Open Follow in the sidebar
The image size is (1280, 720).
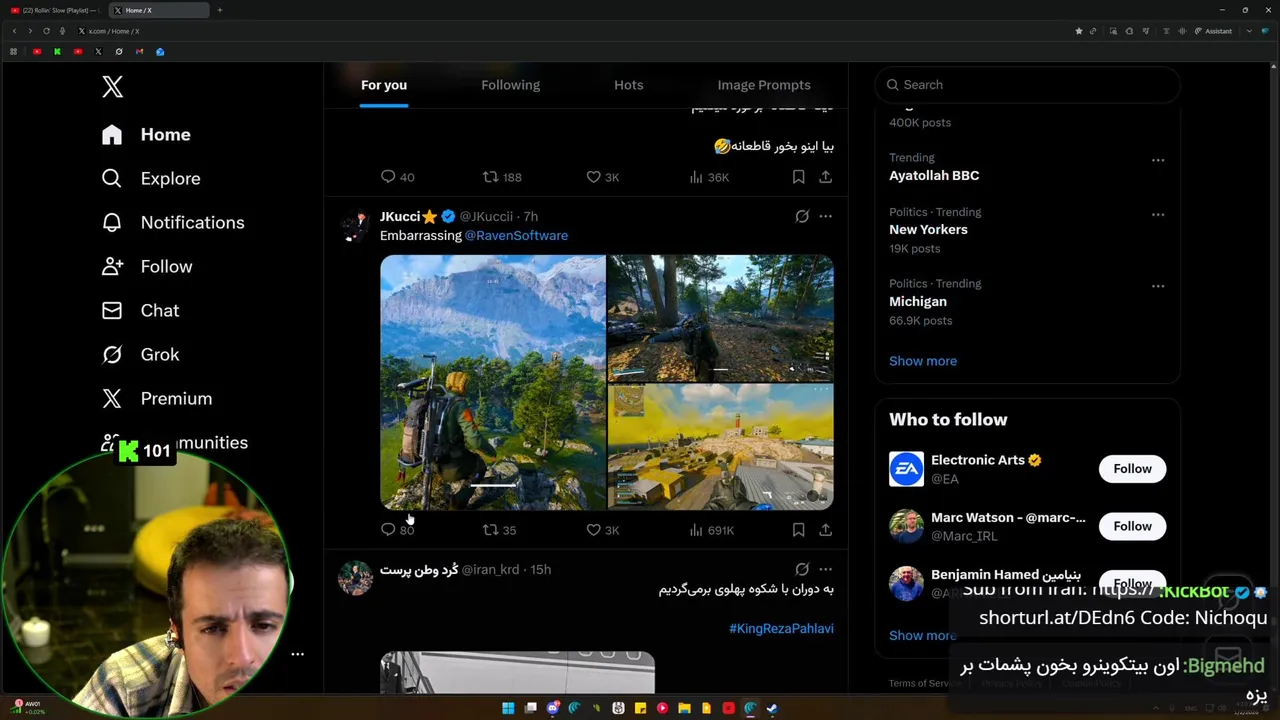tap(147, 266)
